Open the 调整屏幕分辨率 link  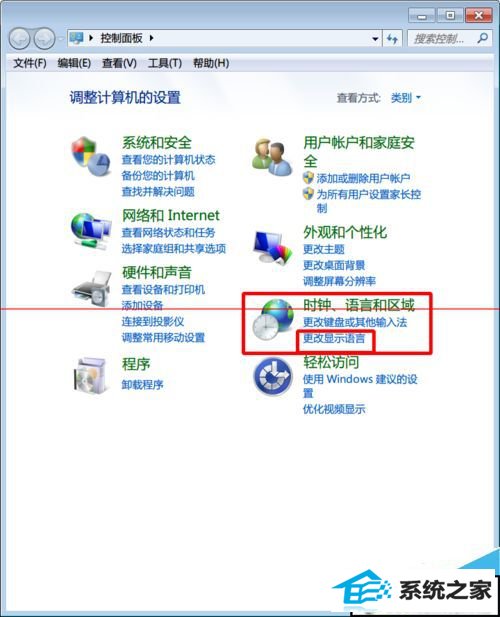339,281
